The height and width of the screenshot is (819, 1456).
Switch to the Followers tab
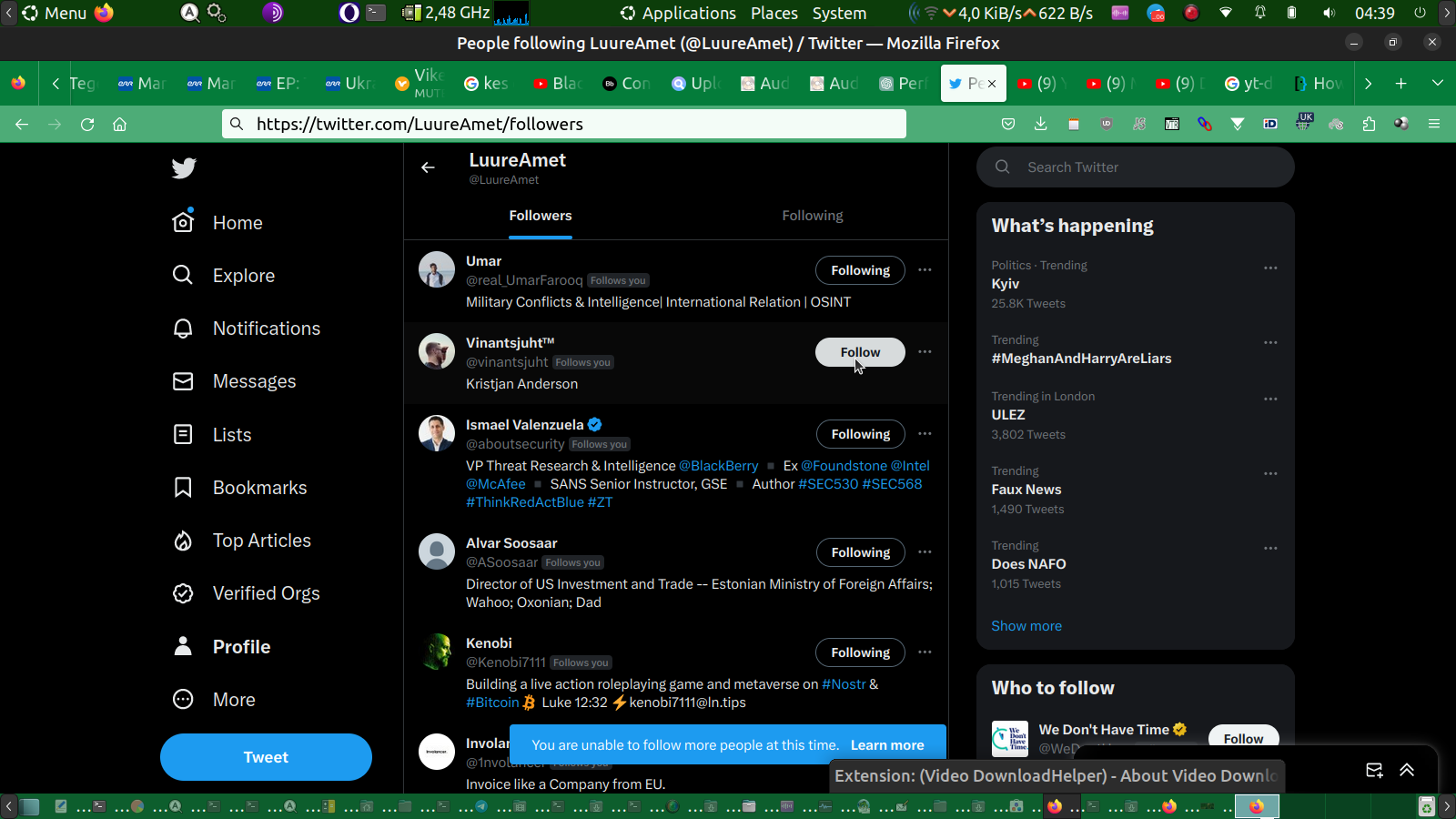coord(541,216)
